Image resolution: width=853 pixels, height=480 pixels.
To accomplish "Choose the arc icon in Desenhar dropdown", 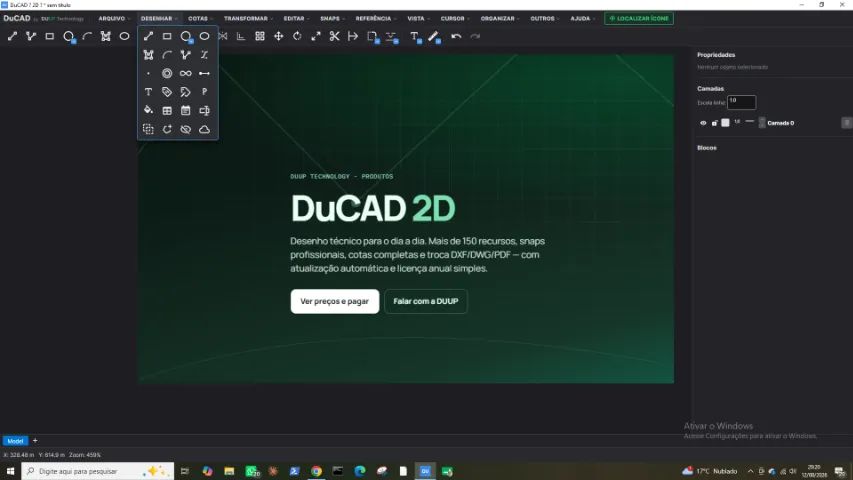I will pyautogui.click(x=167, y=55).
